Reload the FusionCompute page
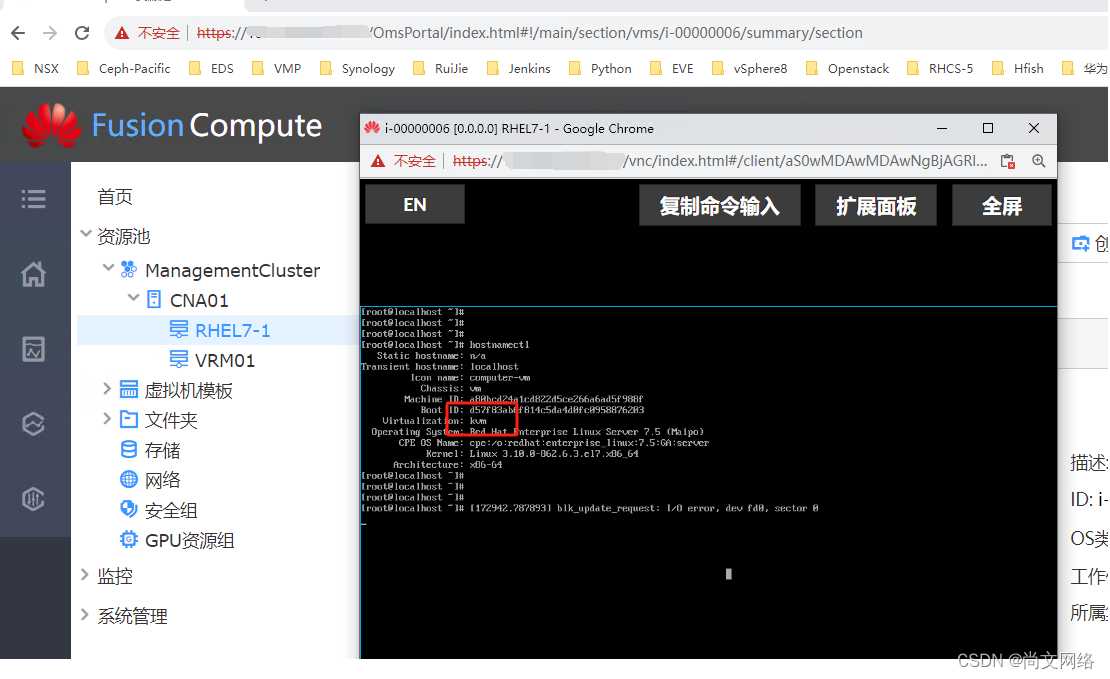 click(x=82, y=33)
